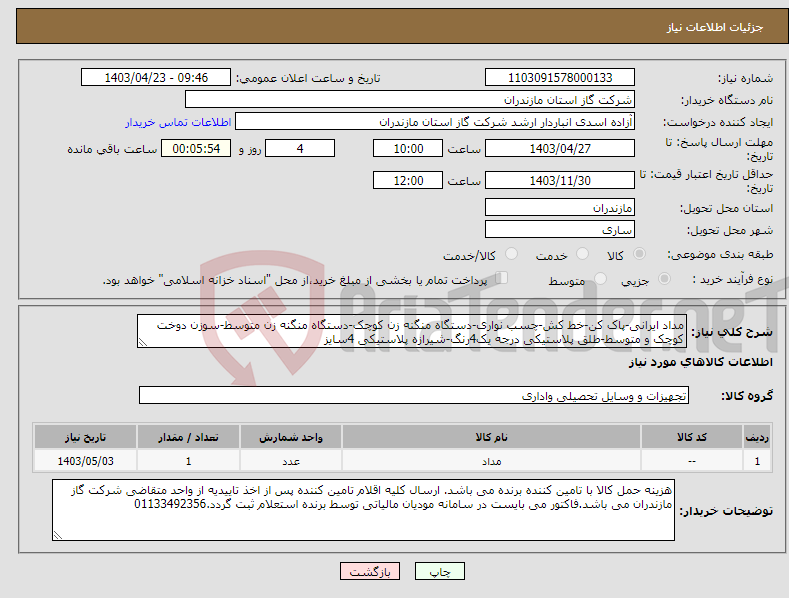Click the need number field 1103091578000133
Screen dimensions: 789x598
coord(560,78)
